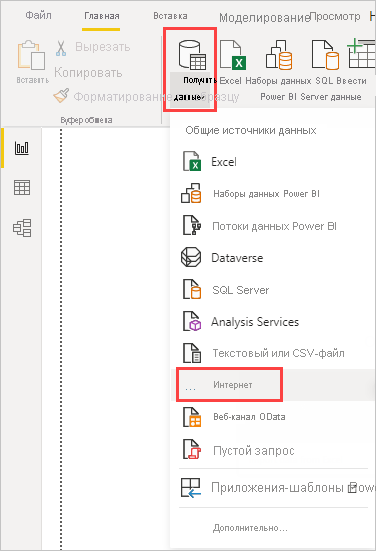Click the Power BI datasets menu icon
376x551 pixels.
tap(191, 193)
